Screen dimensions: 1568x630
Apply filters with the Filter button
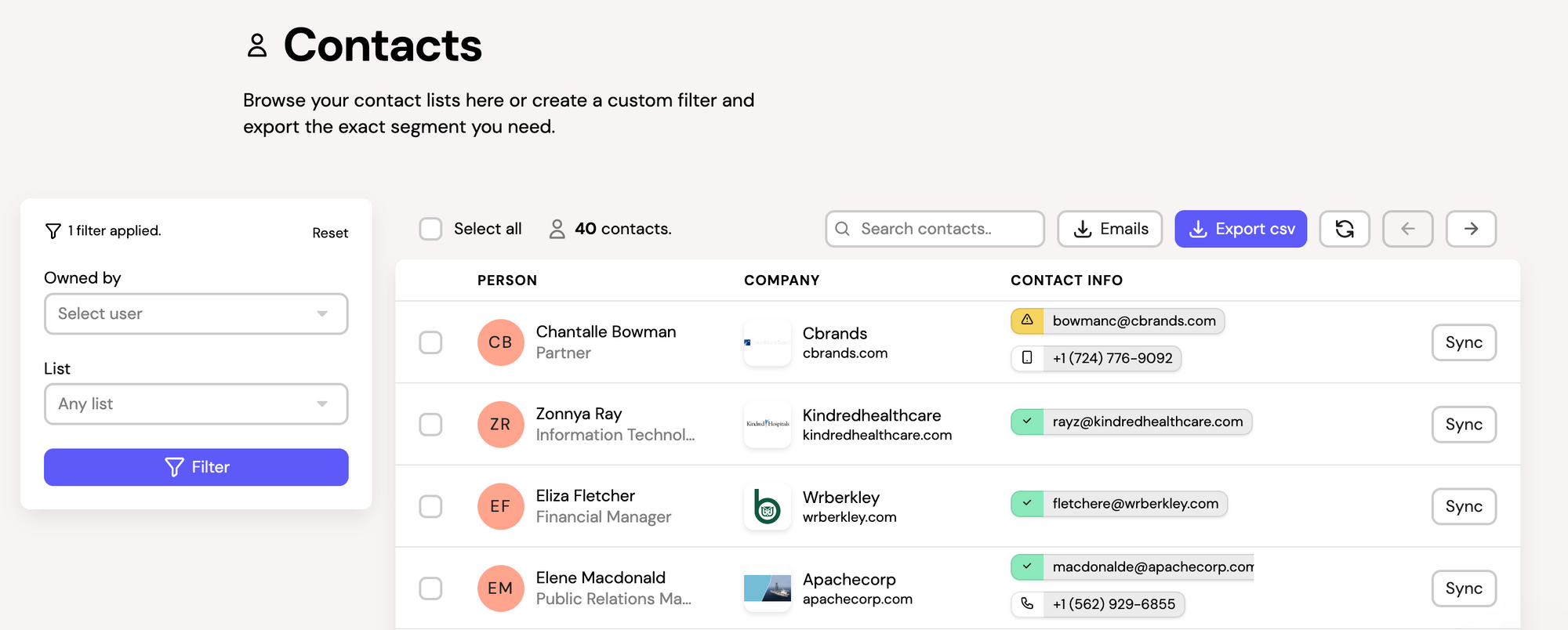196,467
